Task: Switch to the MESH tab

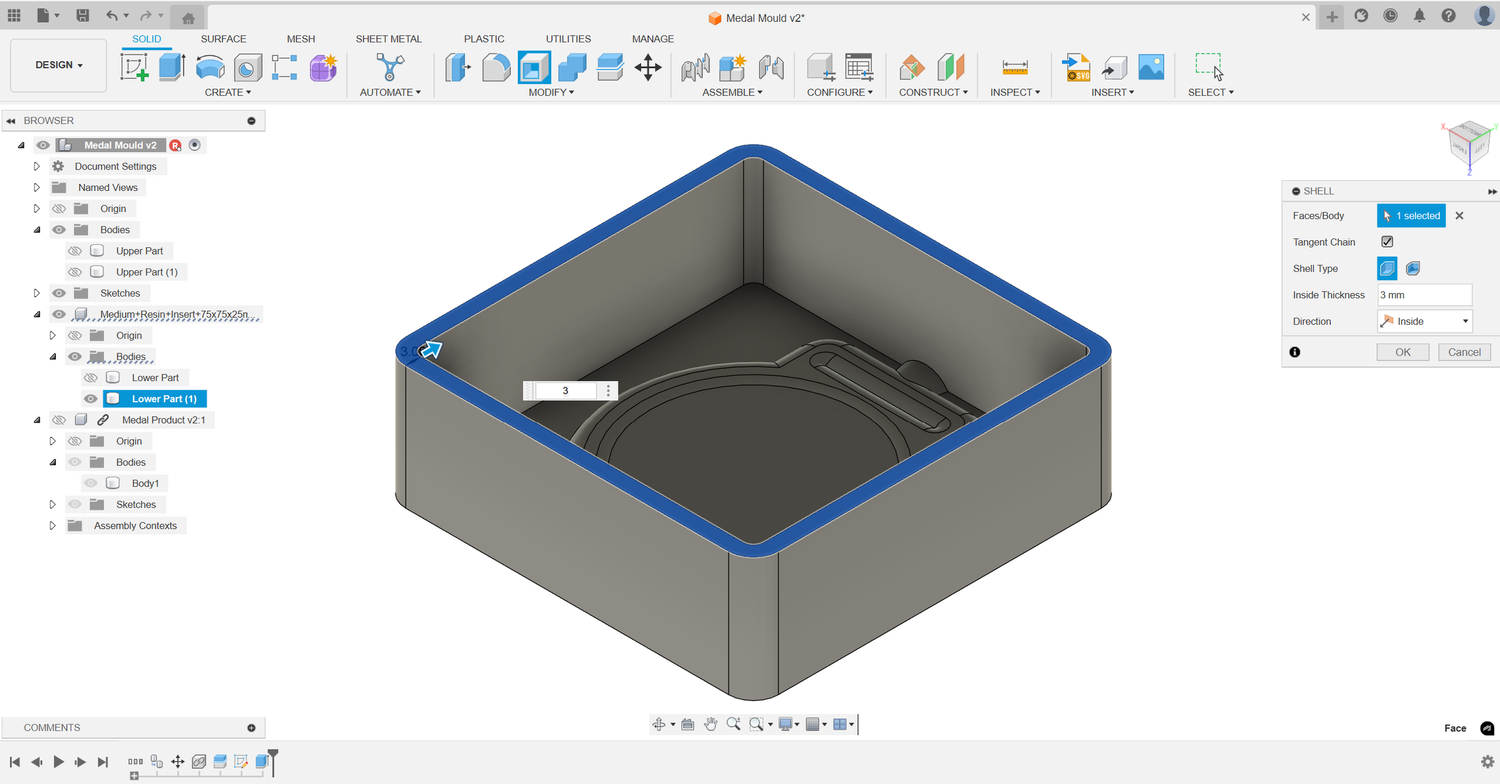Action: [x=301, y=39]
